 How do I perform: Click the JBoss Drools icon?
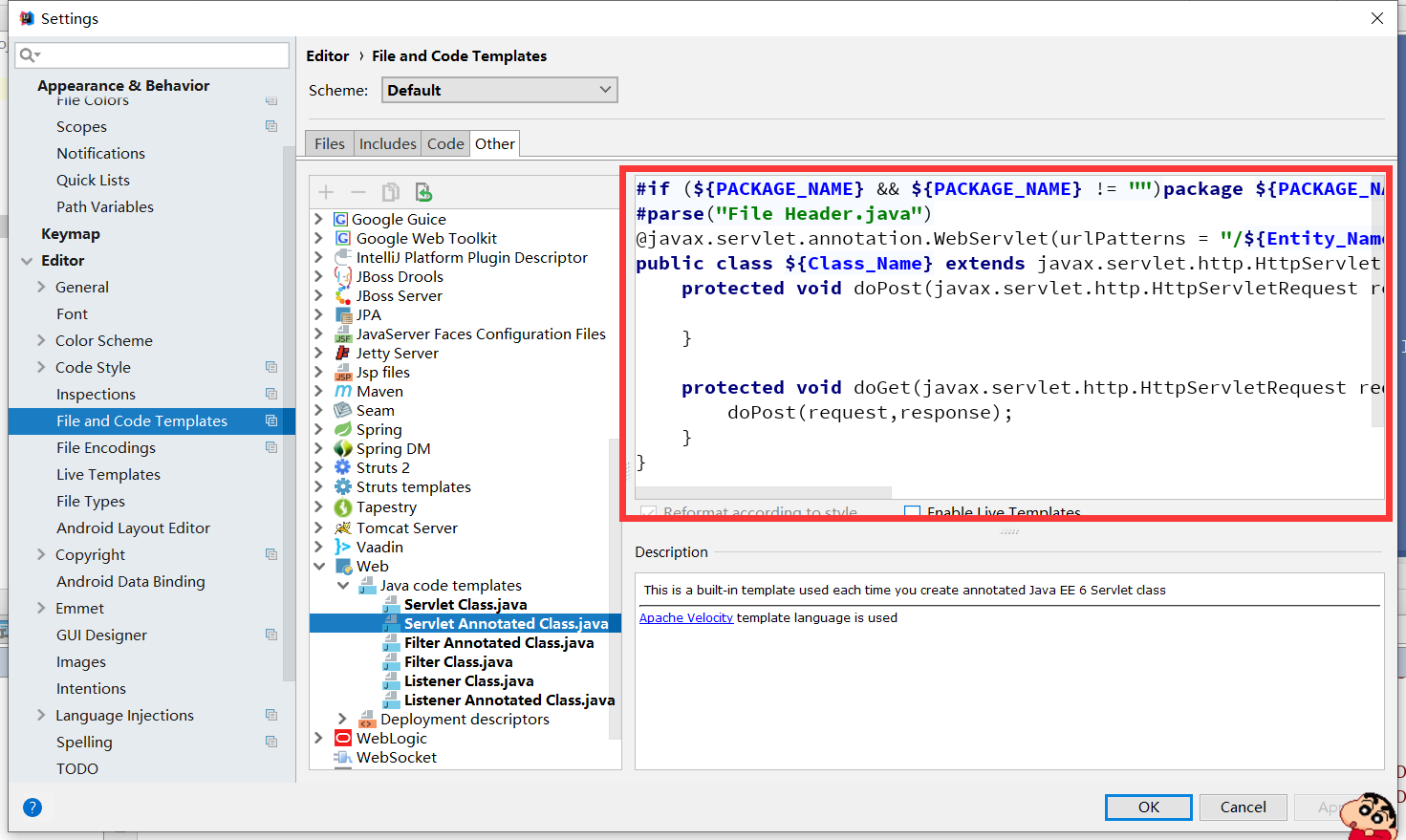(x=342, y=276)
